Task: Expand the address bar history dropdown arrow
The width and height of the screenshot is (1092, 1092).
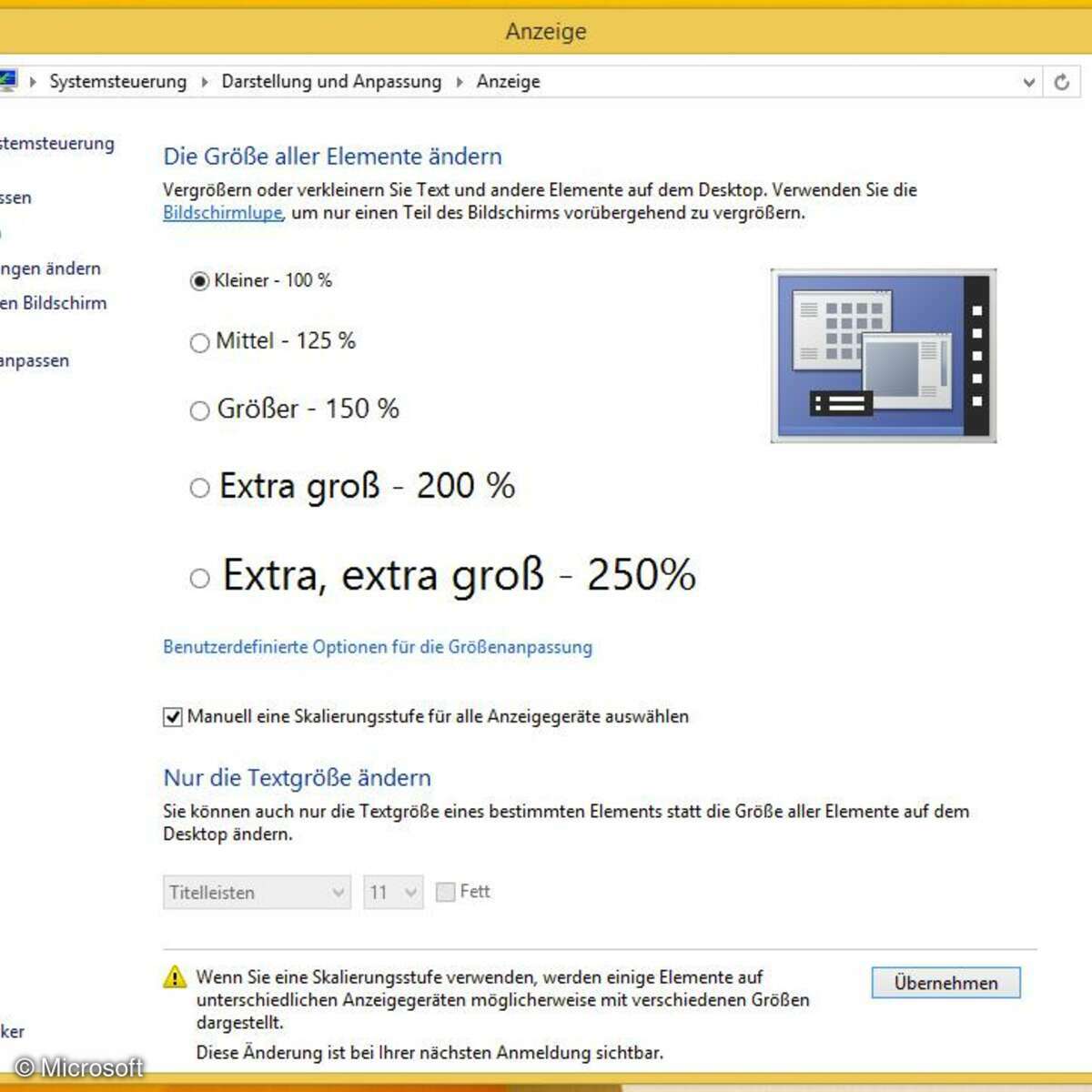Action: tap(1028, 82)
